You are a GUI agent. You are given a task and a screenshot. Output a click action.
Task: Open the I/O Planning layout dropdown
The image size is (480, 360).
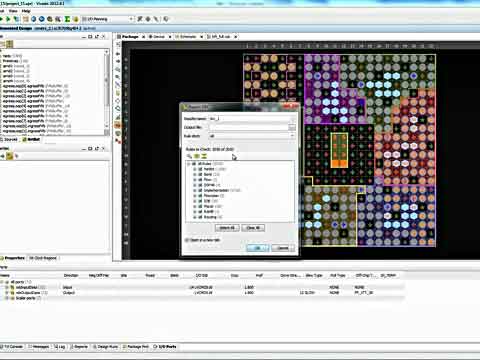[107, 19]
